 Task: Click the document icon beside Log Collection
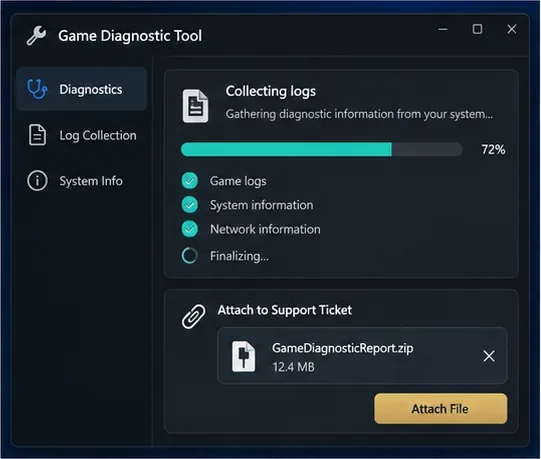pyautogui.click(x=37, y=135)
